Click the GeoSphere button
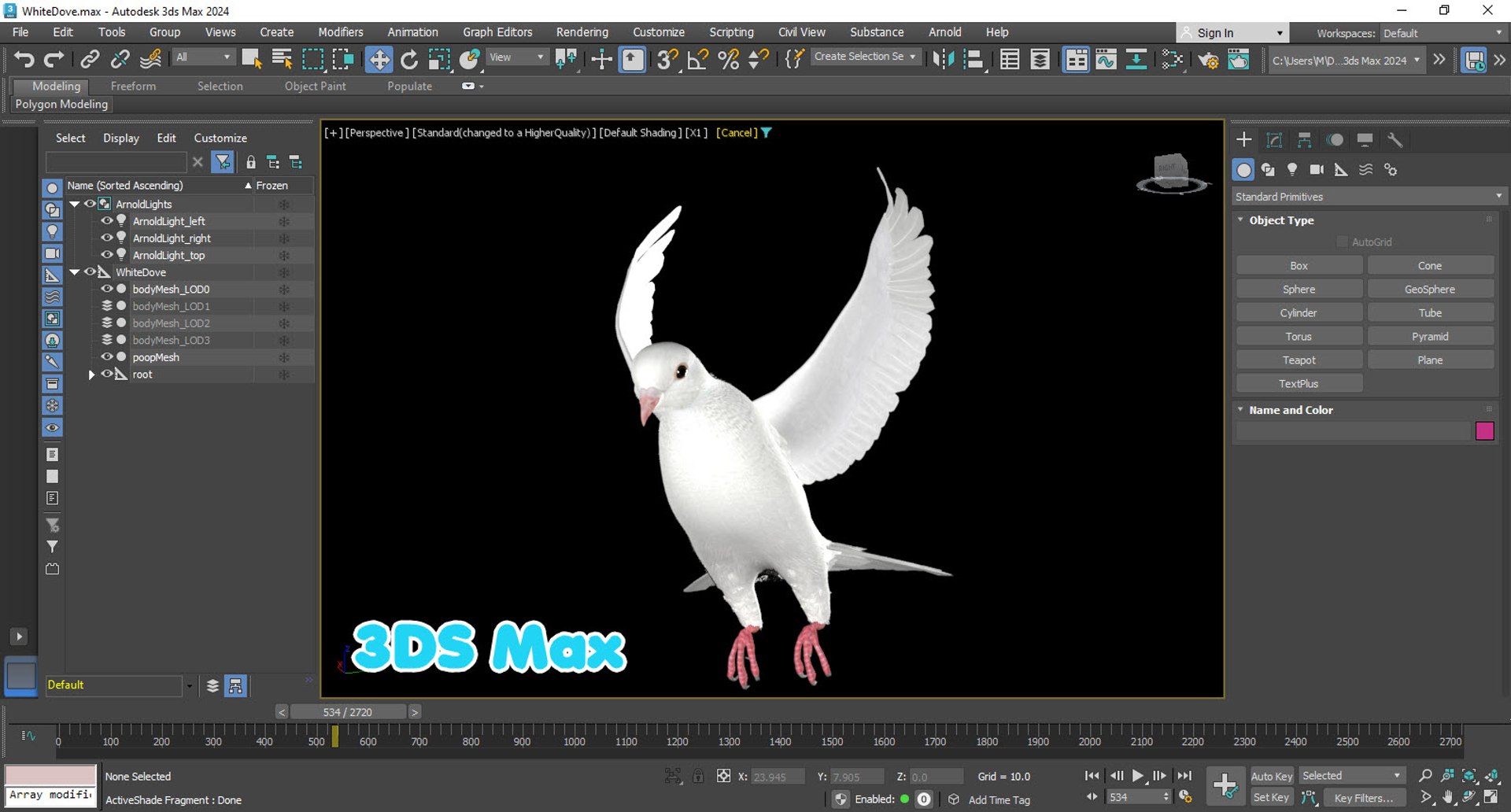This screenshot has width=1511, height=812. 1430,290
